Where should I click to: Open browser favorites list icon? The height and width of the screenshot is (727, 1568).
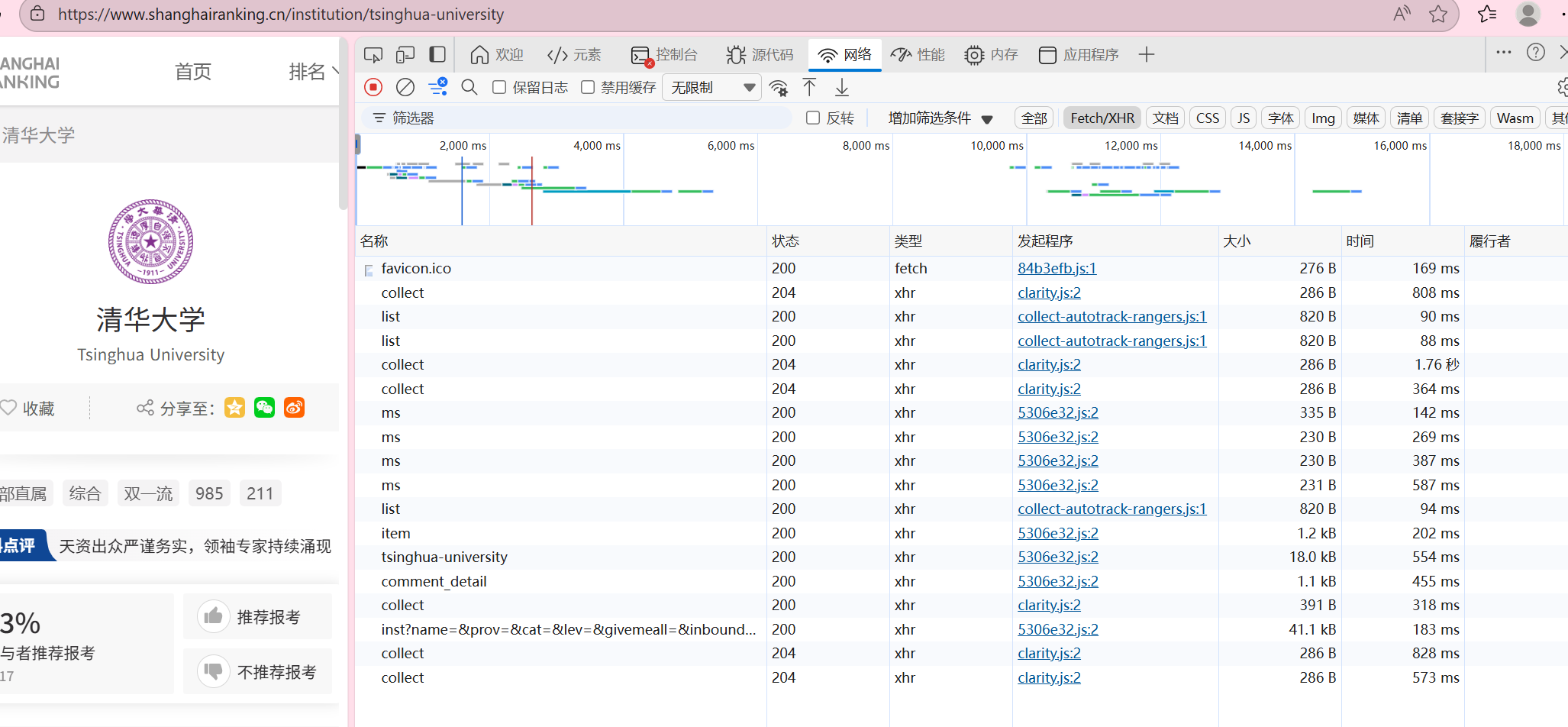pyautogui.click(x=1486, y=14)
